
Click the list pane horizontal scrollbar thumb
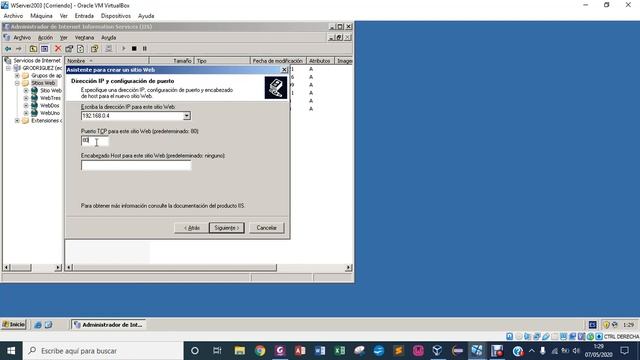[174, 268]
